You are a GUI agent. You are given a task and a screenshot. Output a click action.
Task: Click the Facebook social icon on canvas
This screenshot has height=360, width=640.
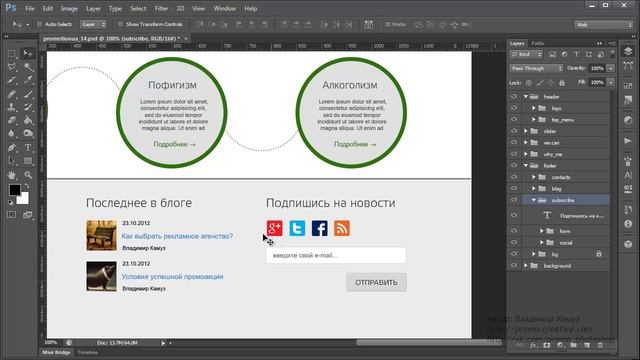[x=320, y=228]
